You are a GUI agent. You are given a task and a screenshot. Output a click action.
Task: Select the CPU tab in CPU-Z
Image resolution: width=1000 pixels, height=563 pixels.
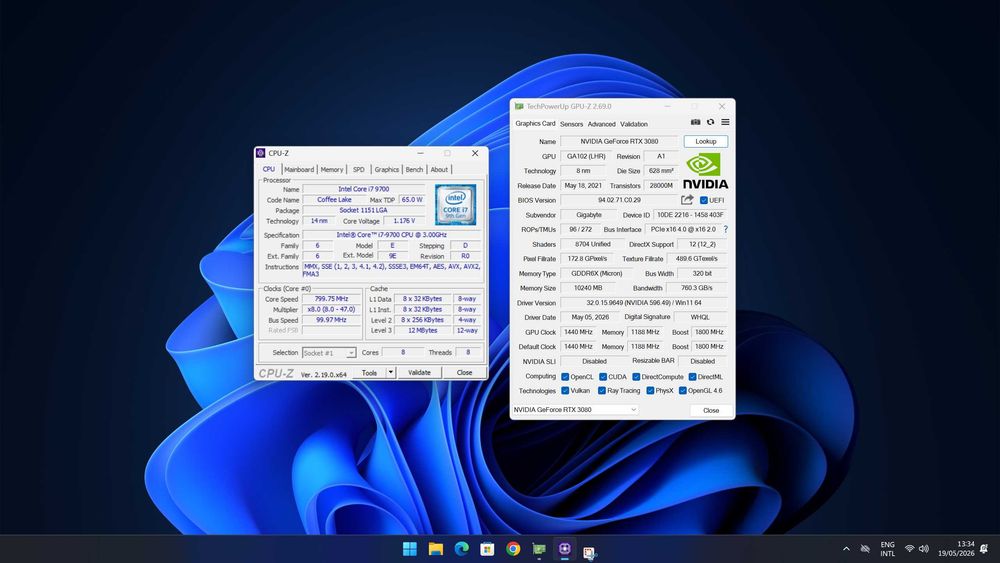coord(269,169)
